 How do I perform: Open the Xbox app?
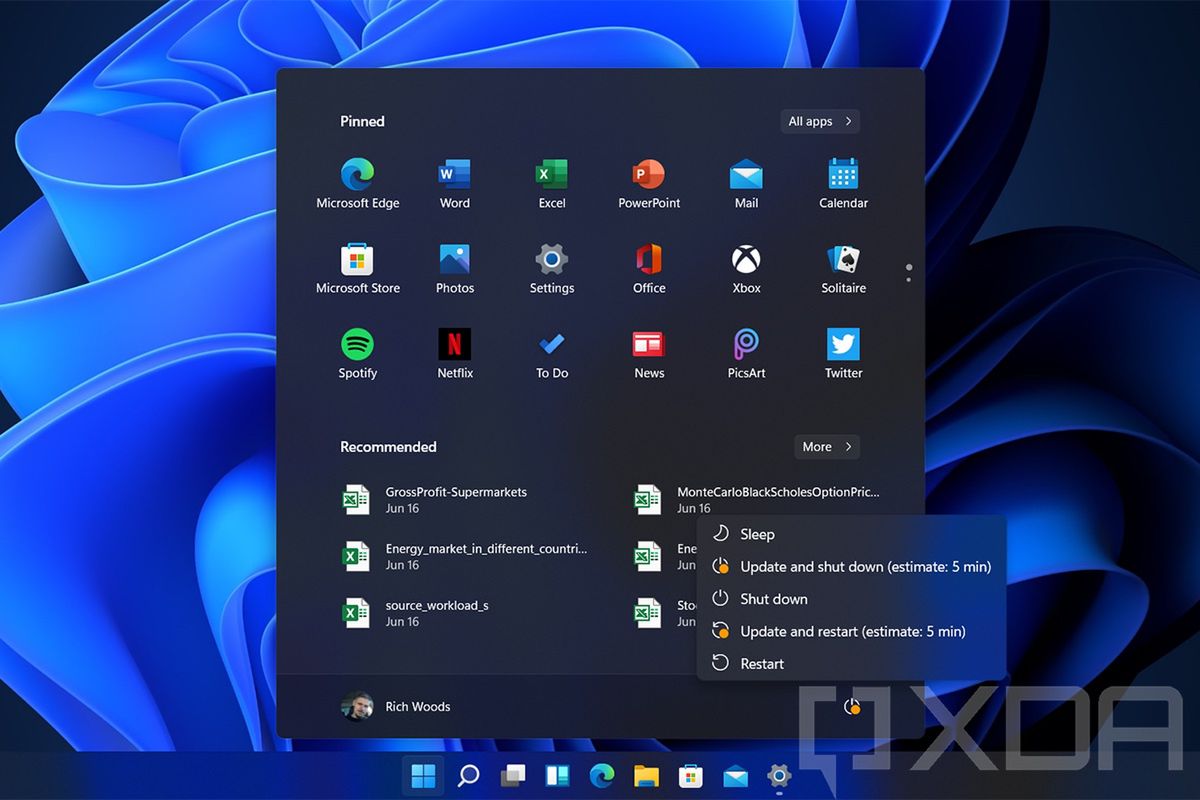click(x=745, y=260)
